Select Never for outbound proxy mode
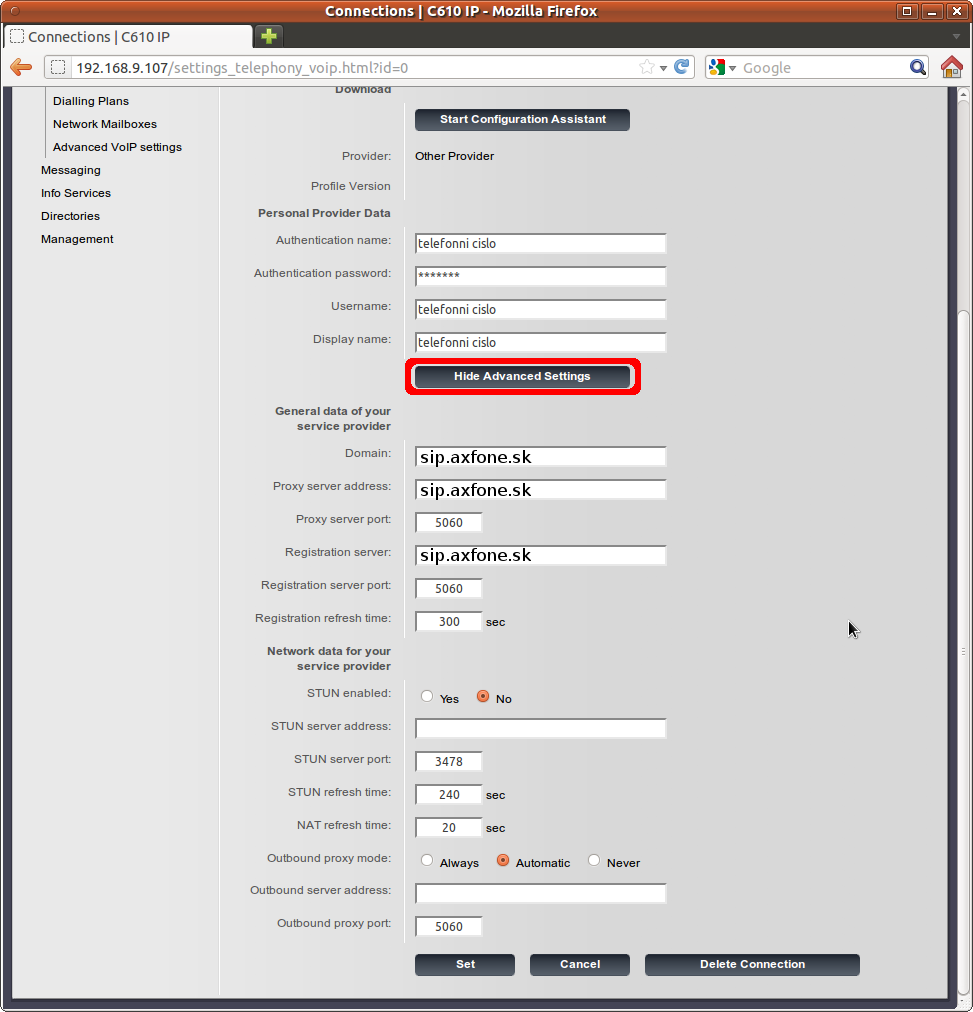Viewport: 973px width, 1012px height. pyautogui.click(x=595, y=861)
